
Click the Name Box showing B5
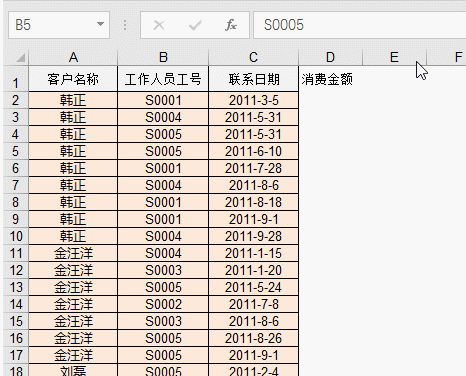[59, 25]
